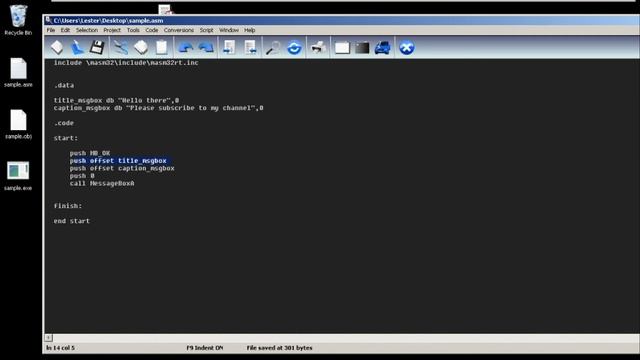The image size is (640, 360).
Task: Select the Recycle Bin desktop icon
Action: tap(18, 20)
